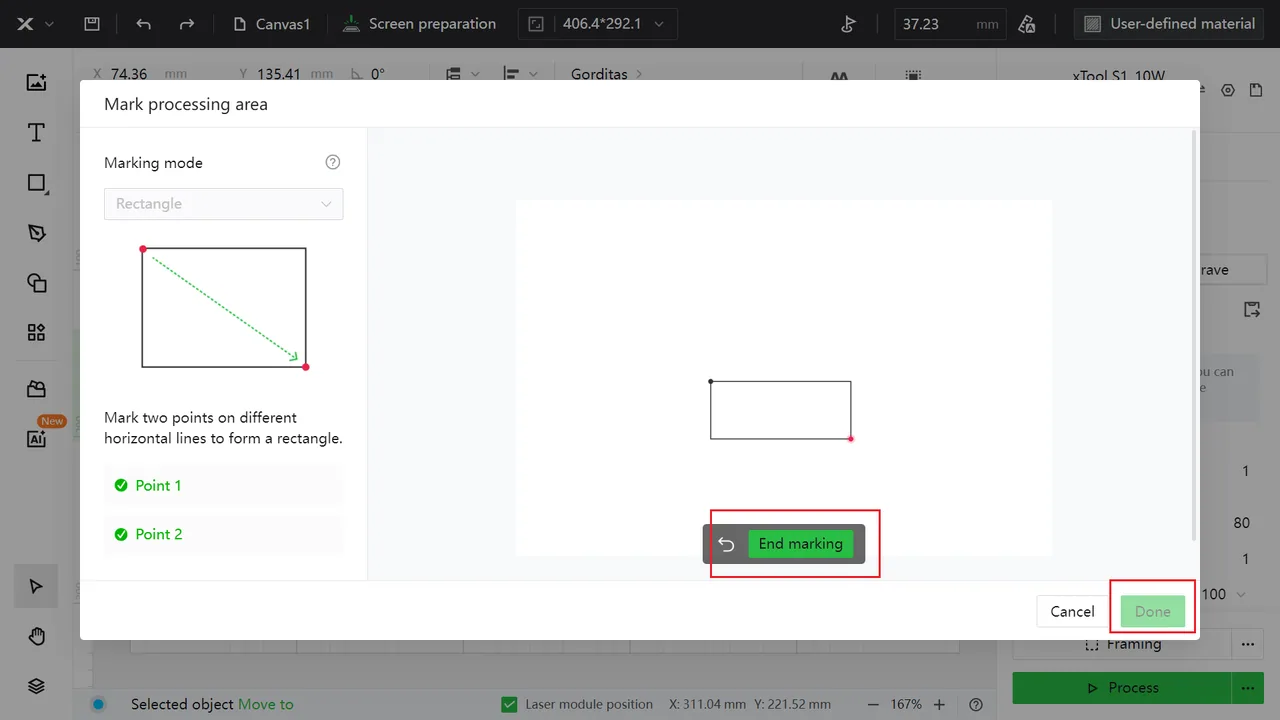Click the Marking mode help icon

pos(334,162)
